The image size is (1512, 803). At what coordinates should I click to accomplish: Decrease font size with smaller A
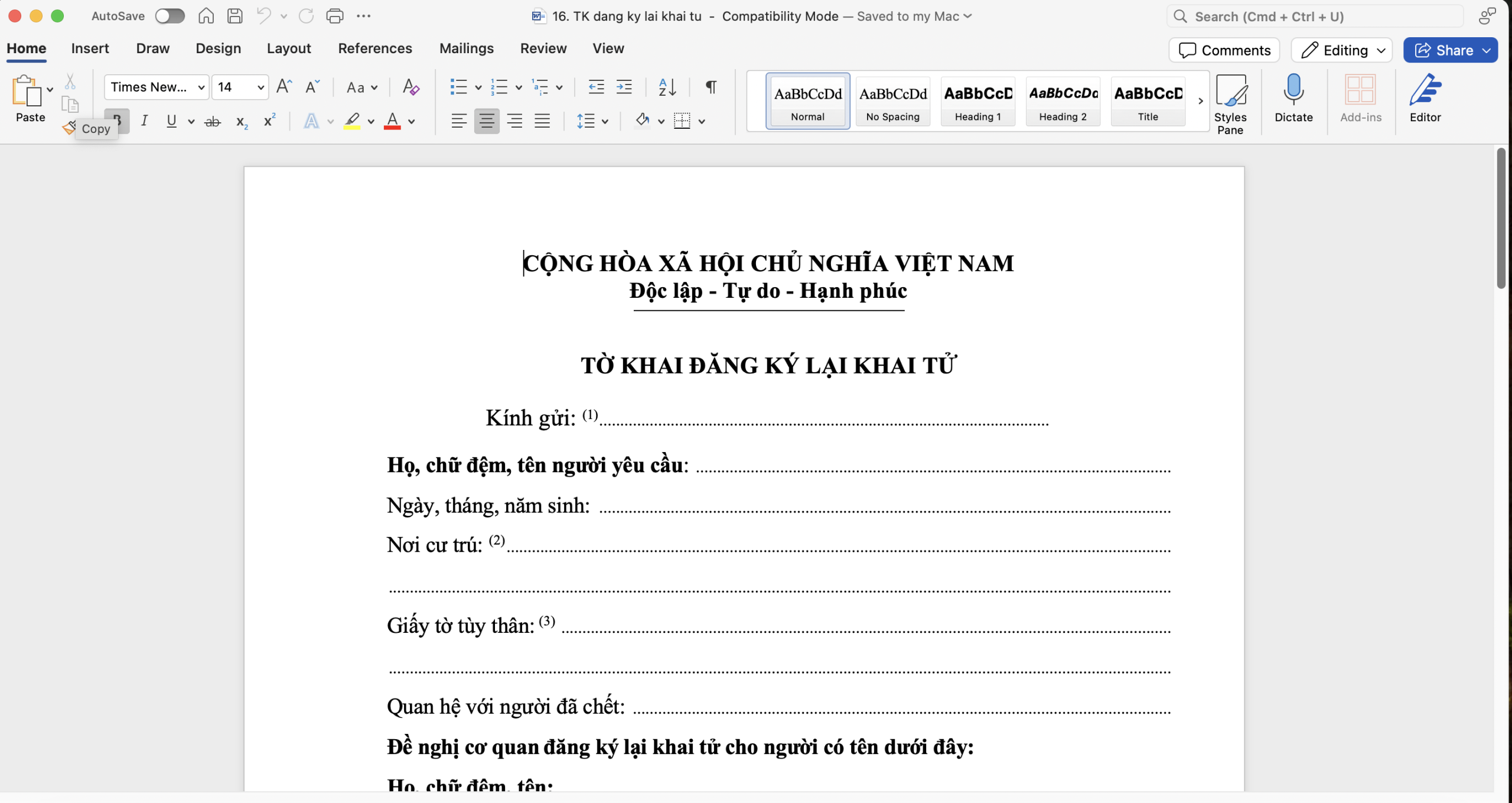(x=312, y=87)
